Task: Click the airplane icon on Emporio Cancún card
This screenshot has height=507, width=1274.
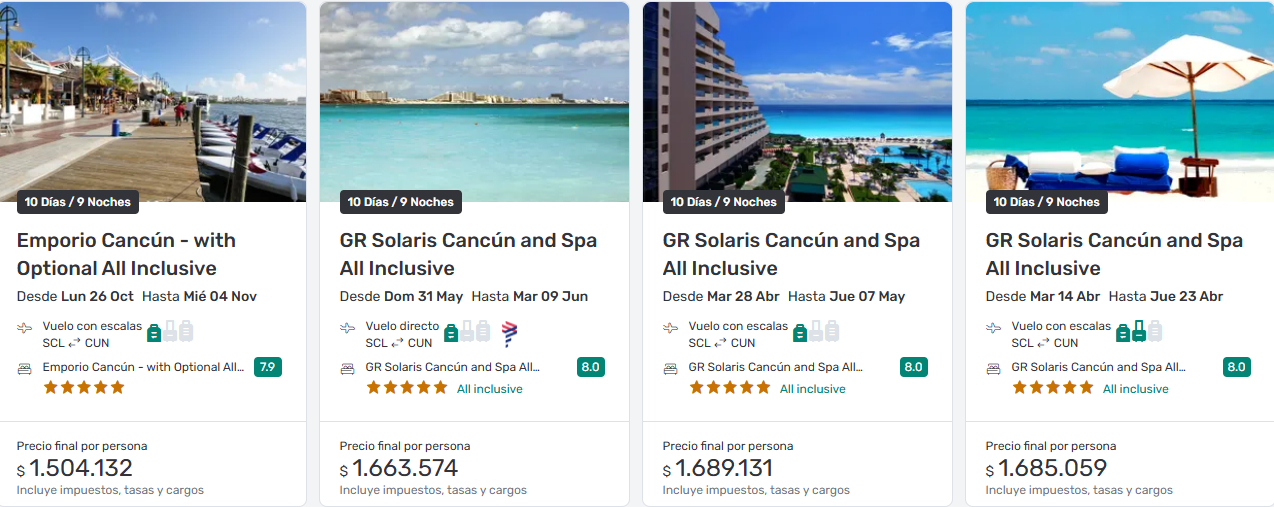Action: (25, 327)
